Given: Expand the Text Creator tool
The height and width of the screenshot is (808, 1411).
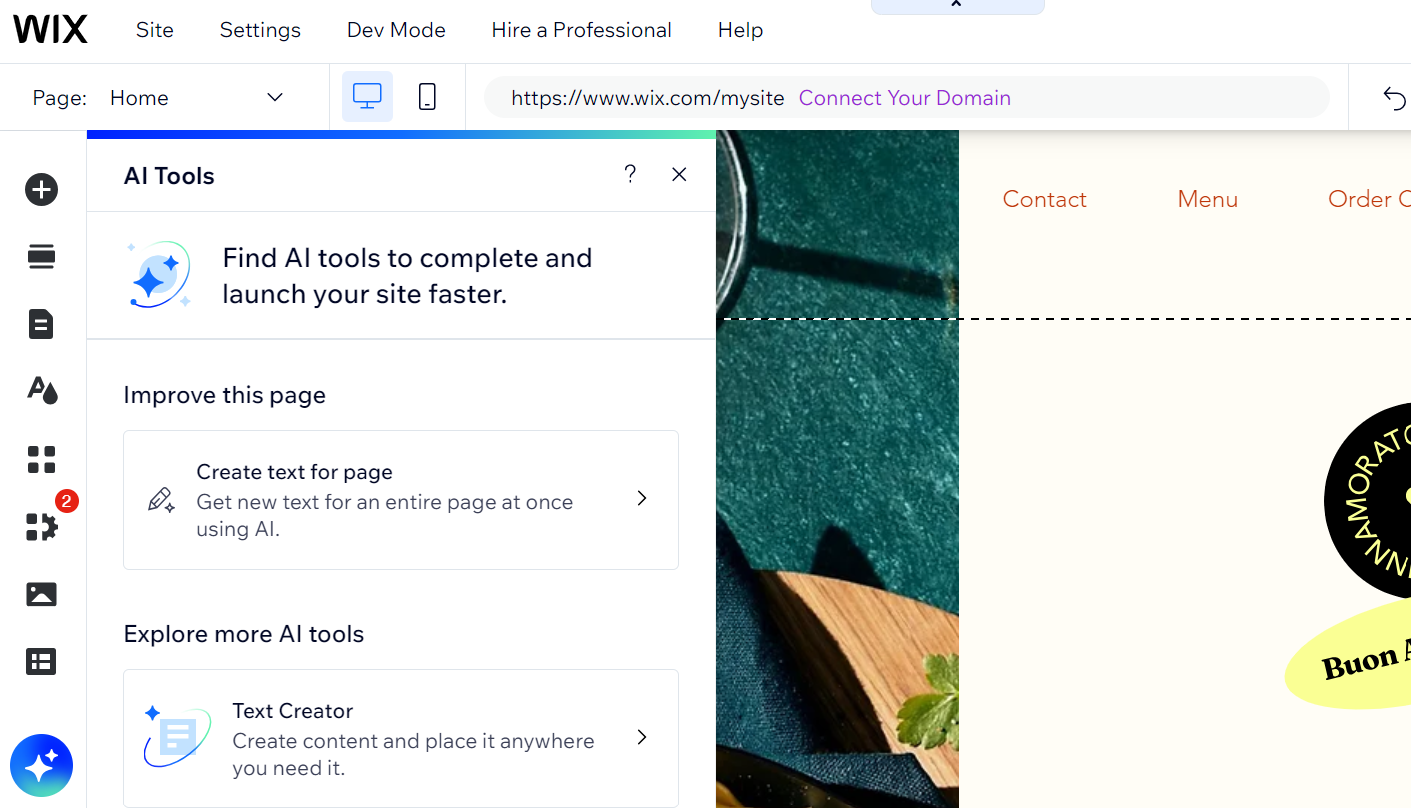Looking at the screenshot, I should tap(641, 737).
